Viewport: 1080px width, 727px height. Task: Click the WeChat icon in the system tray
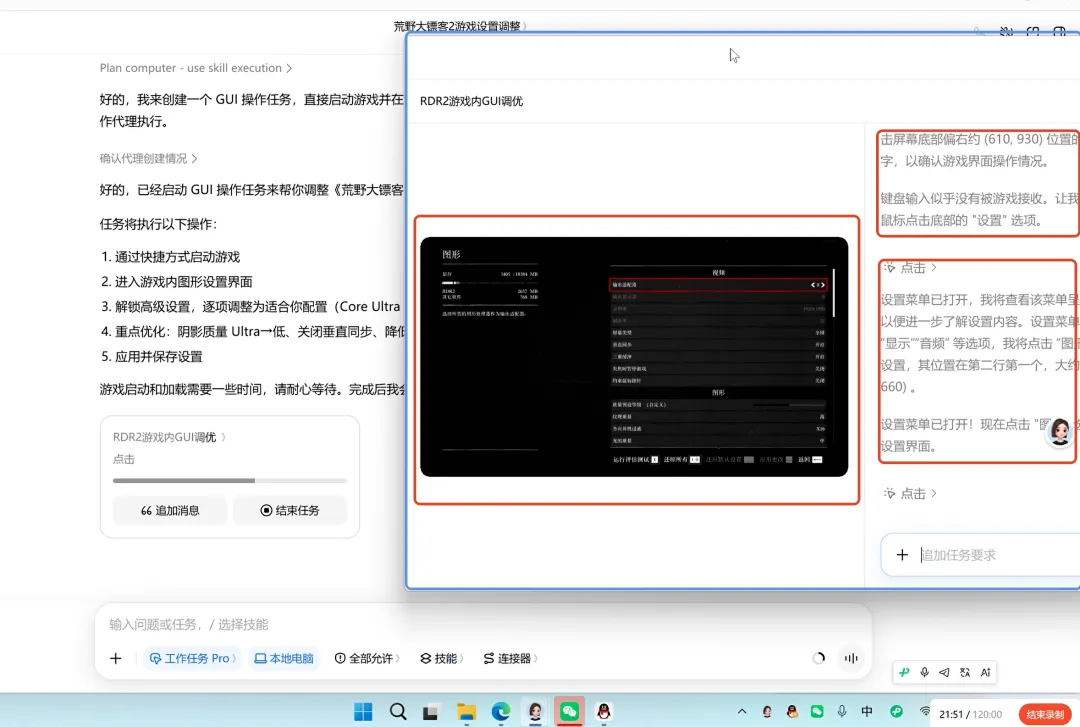tap(817, 711)
